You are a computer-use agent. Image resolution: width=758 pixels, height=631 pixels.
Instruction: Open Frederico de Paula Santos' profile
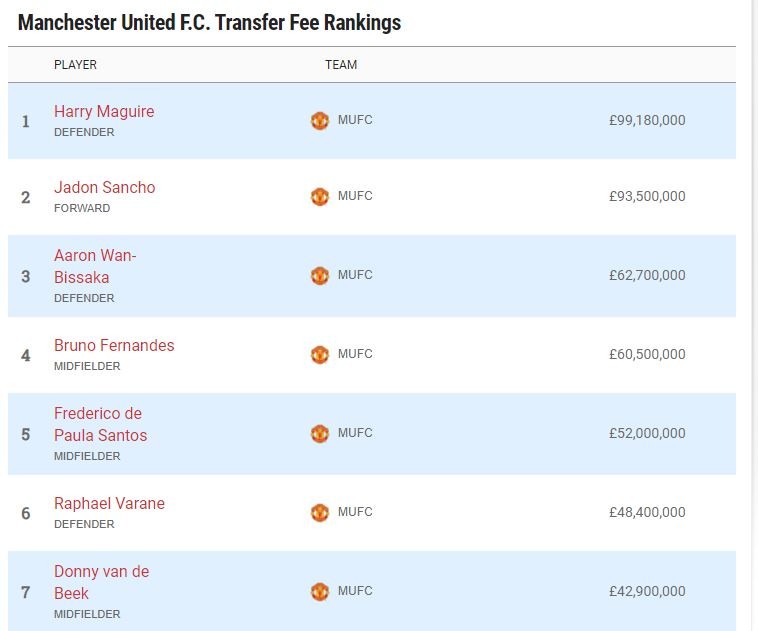[100, 424]
